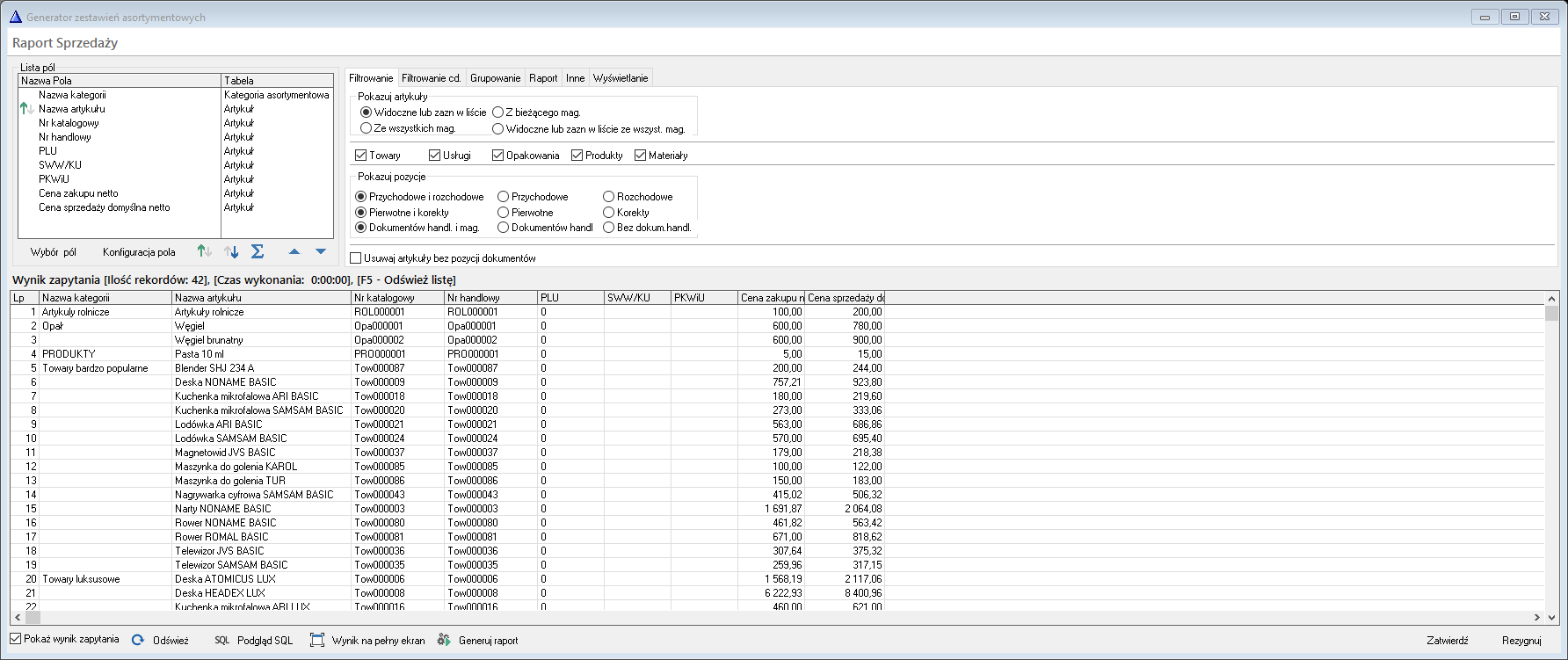Refresh results with the Odśwież button

click(161, 641)
